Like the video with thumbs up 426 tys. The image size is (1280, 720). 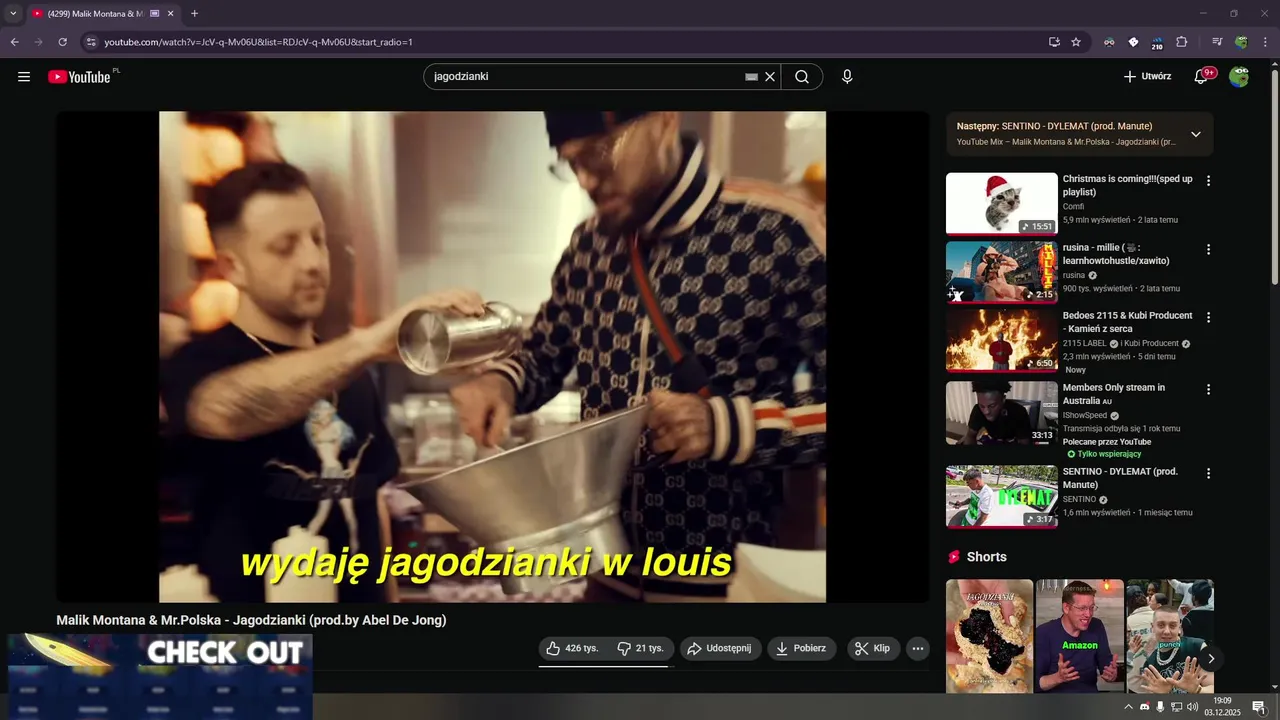(x=573, y=648)
